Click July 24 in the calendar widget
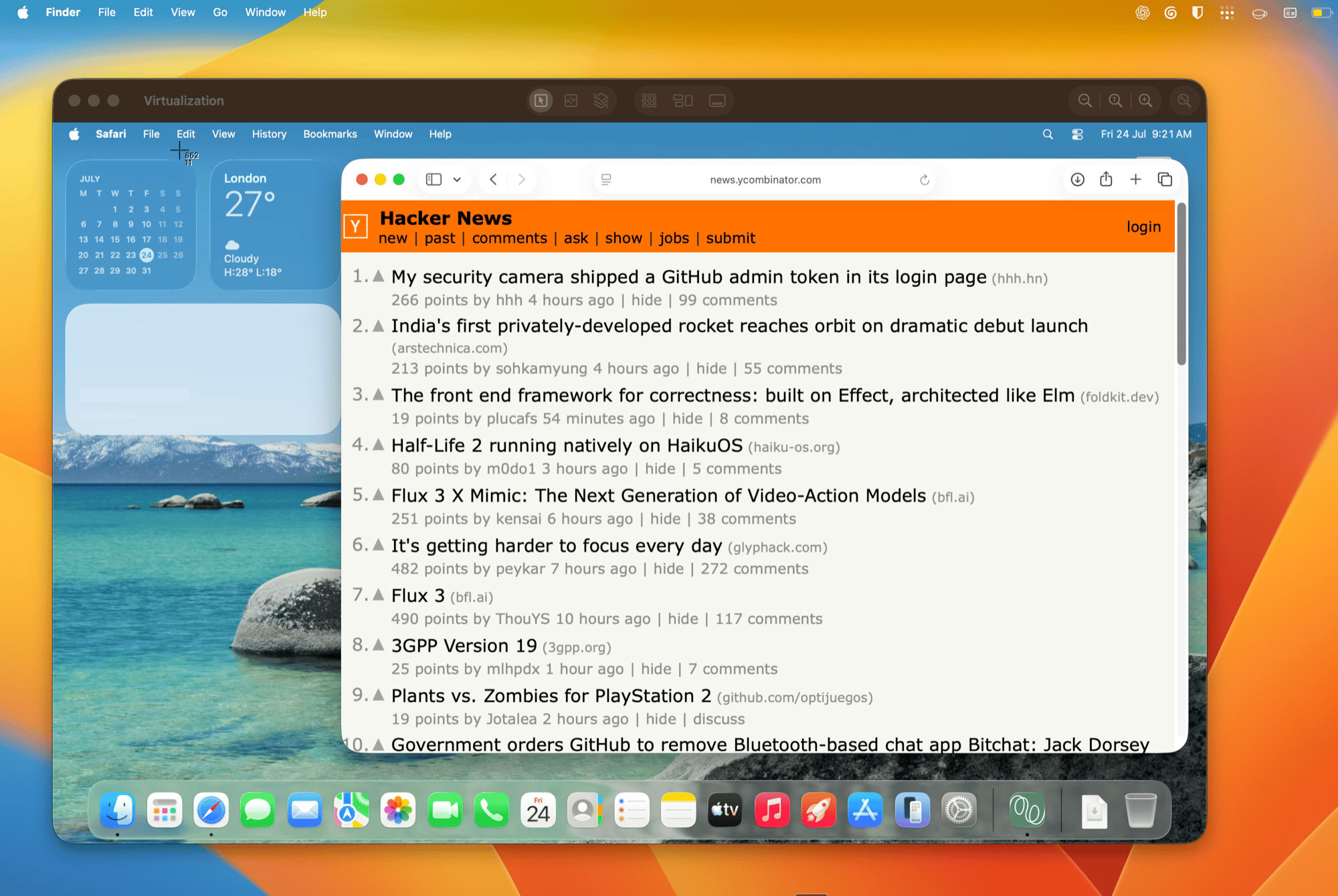 point(147,255)
